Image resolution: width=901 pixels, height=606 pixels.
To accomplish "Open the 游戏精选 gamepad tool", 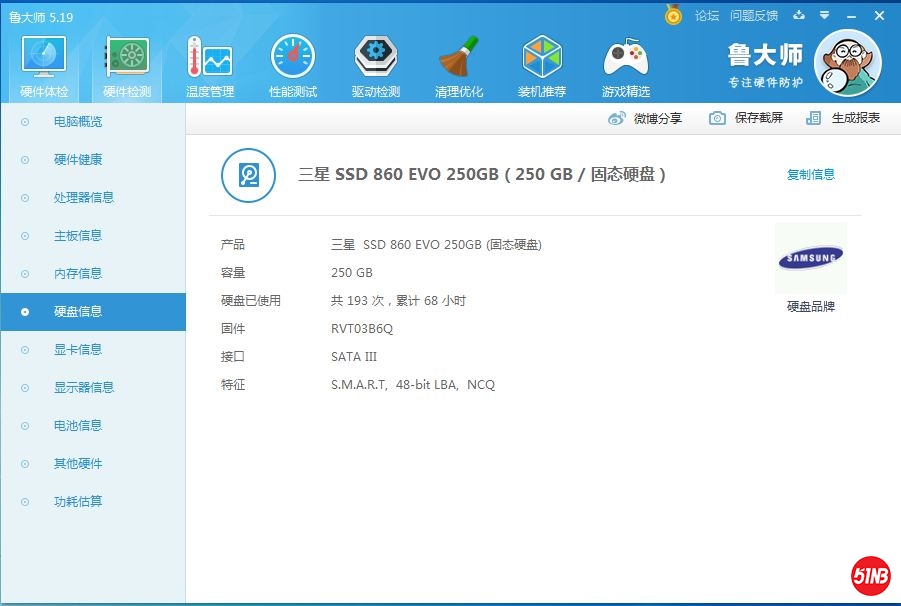I will point(626,66).
